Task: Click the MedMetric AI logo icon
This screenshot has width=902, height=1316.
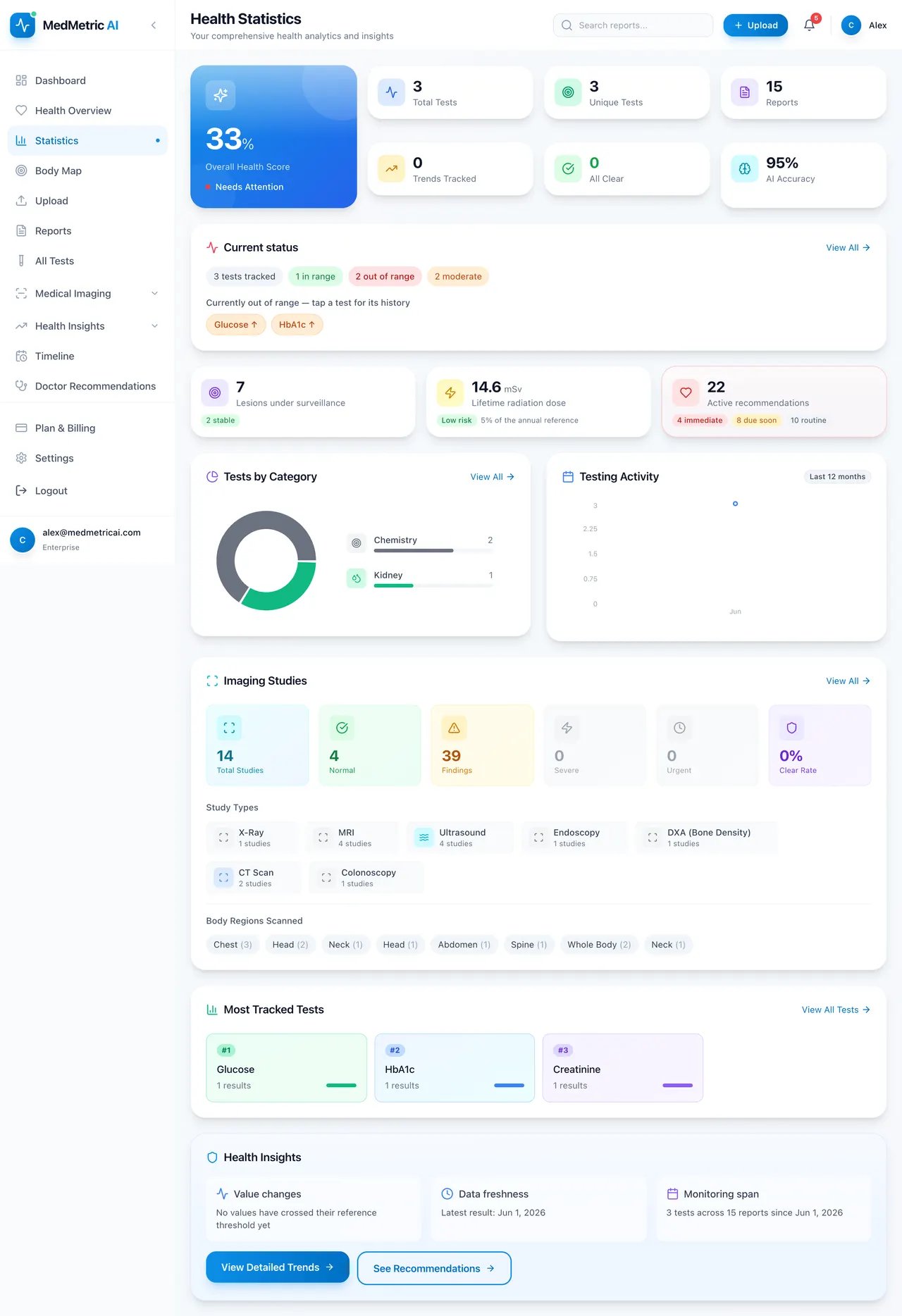Action: pyautogui.click(x=23, y=25)
